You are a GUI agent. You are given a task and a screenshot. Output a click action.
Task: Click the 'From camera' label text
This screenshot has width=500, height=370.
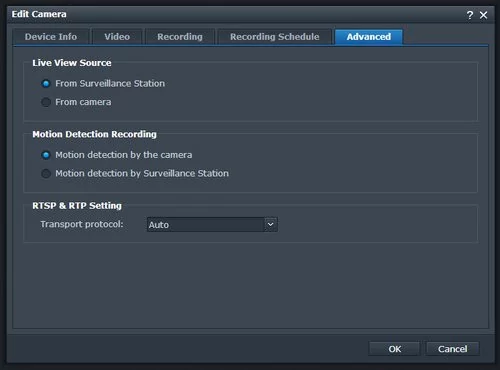(83, 102)
